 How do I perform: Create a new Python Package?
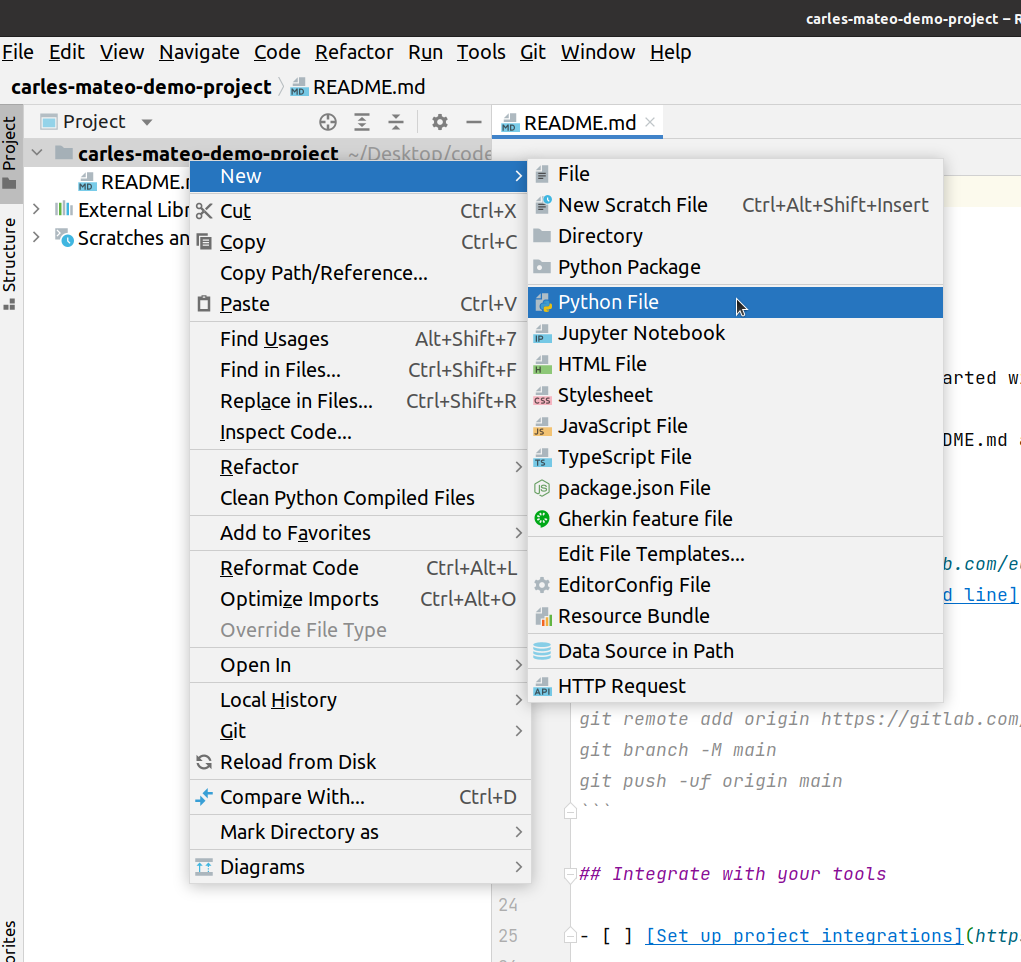pos(735,267)
